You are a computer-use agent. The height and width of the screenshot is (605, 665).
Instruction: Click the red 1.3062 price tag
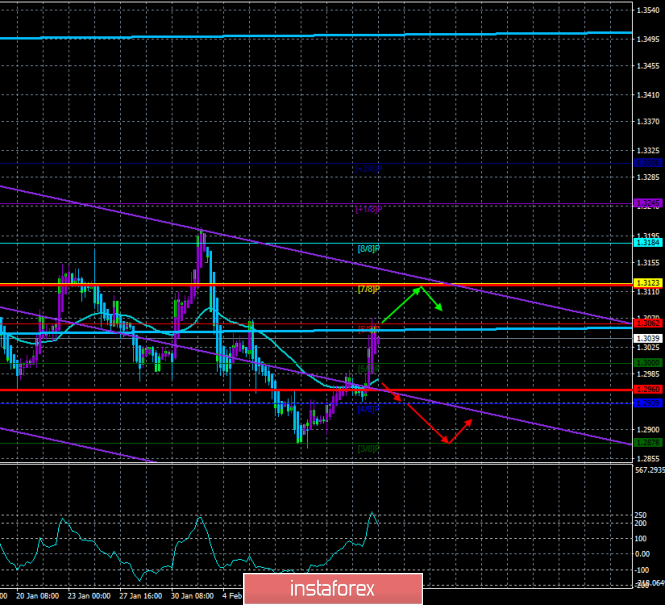pos(648,323)
